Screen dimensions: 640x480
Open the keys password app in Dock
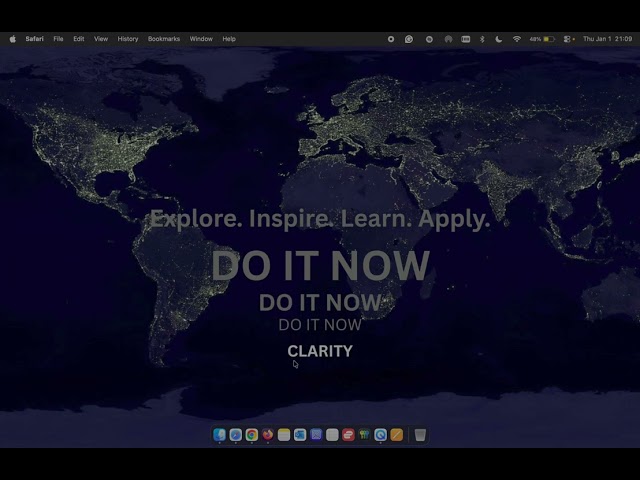point(364,435)
